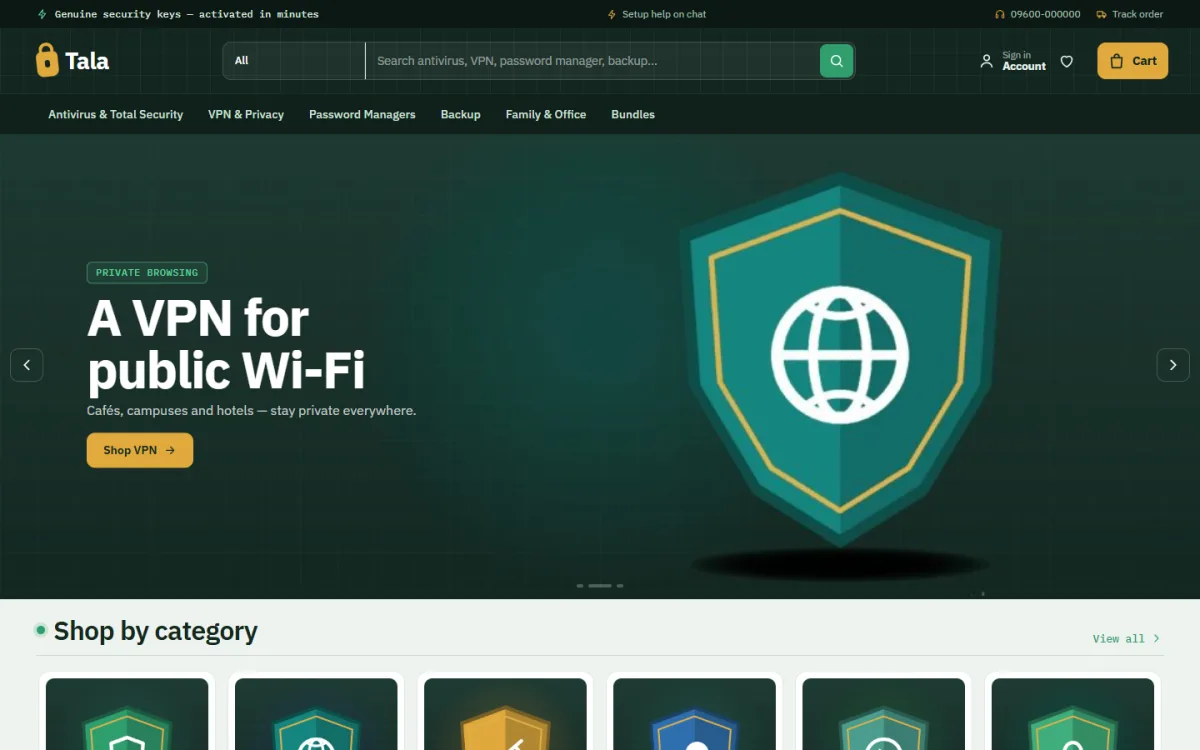The height and width of the screenshot is (750, 1200).
Task: Click the PRIVATE BROWSING badge
Action: click(147, 273)
